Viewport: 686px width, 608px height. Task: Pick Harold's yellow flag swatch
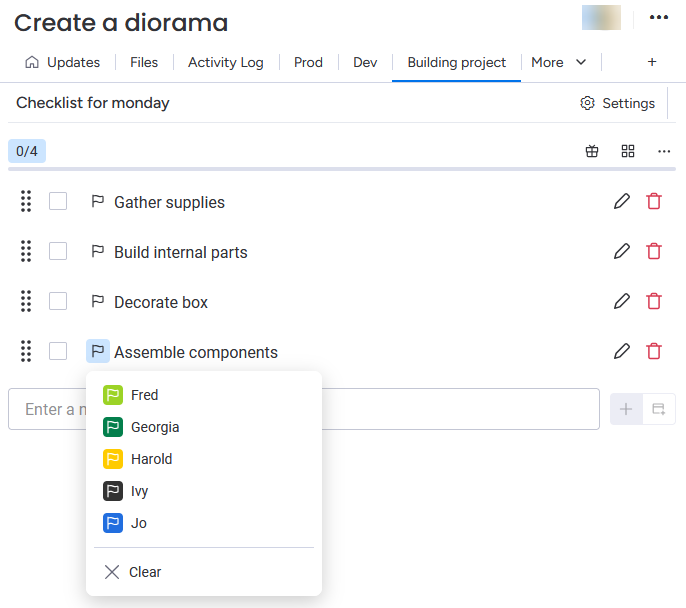tap(113, 459)
